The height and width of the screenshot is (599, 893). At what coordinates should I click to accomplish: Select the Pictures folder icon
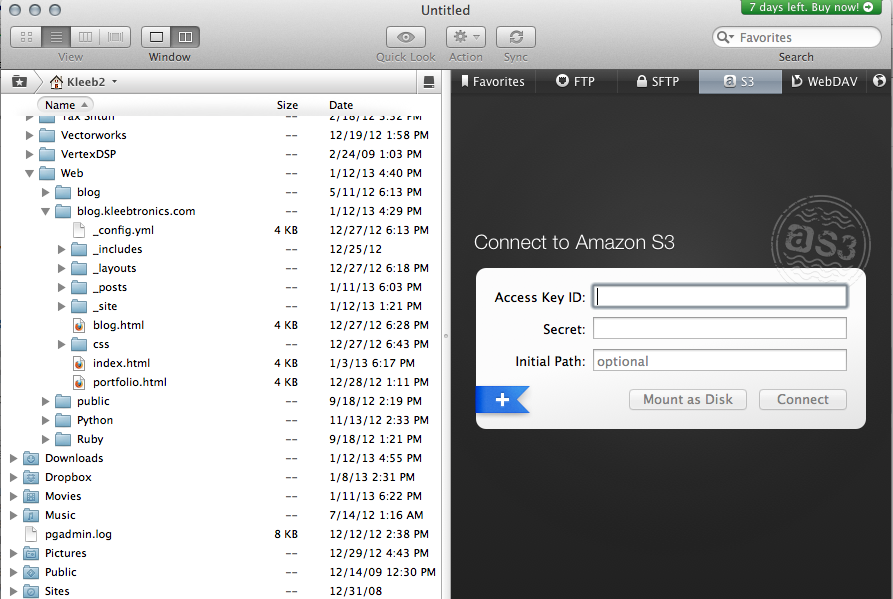[x=31, y=553]
